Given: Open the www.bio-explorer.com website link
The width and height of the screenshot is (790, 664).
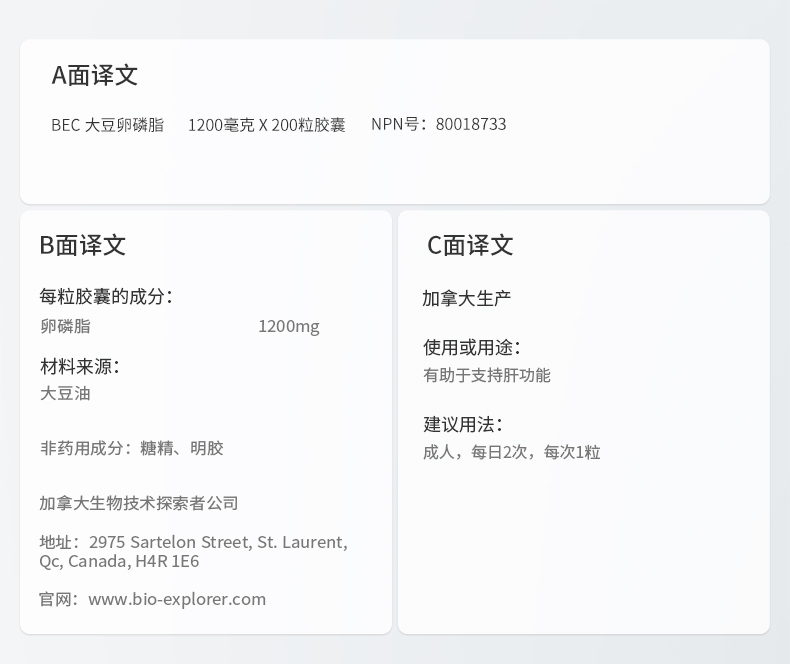Looking at the screenshot, I should tap(177, 599).
